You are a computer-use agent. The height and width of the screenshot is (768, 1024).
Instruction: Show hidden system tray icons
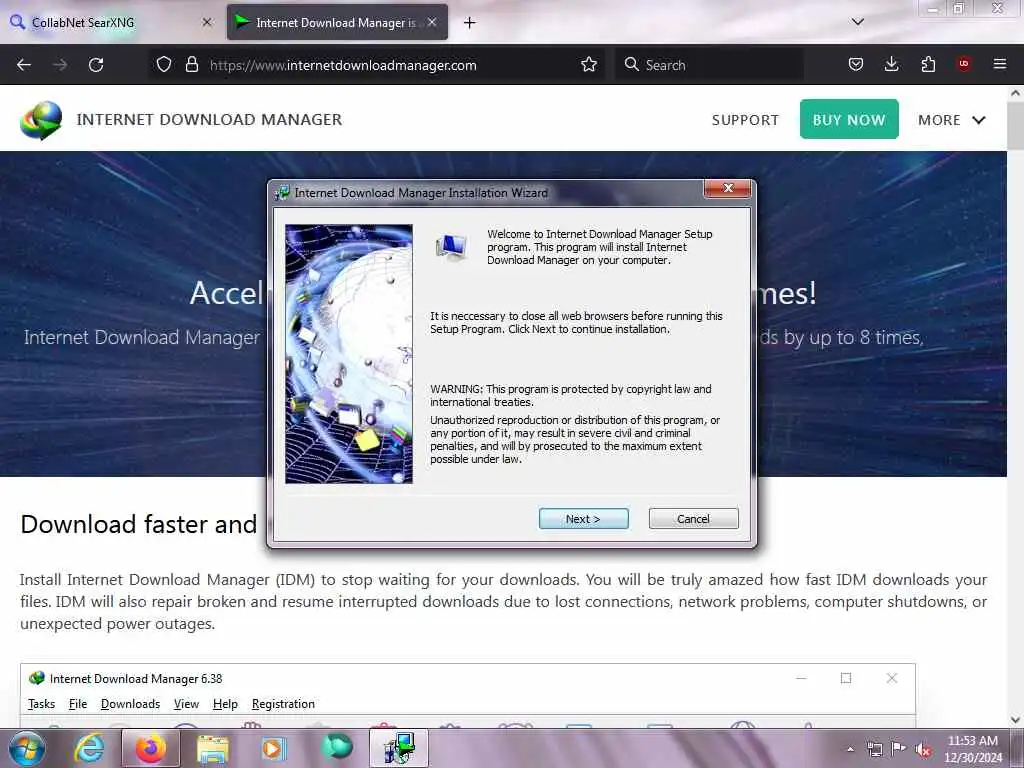(x=850, y=750)
